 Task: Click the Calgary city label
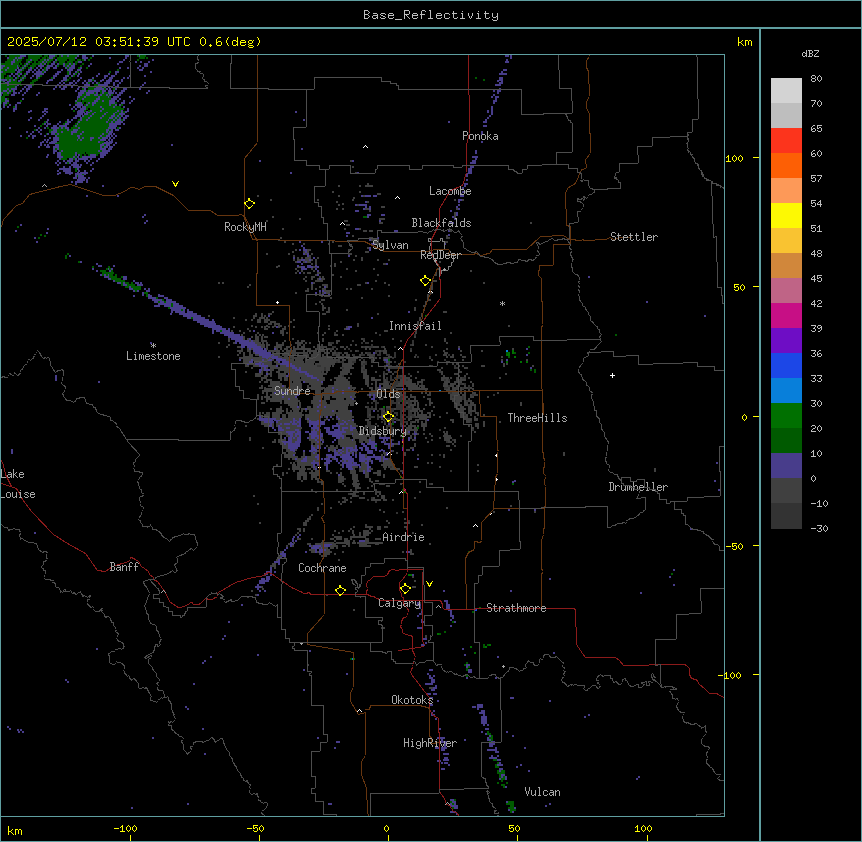pos(400,603)
